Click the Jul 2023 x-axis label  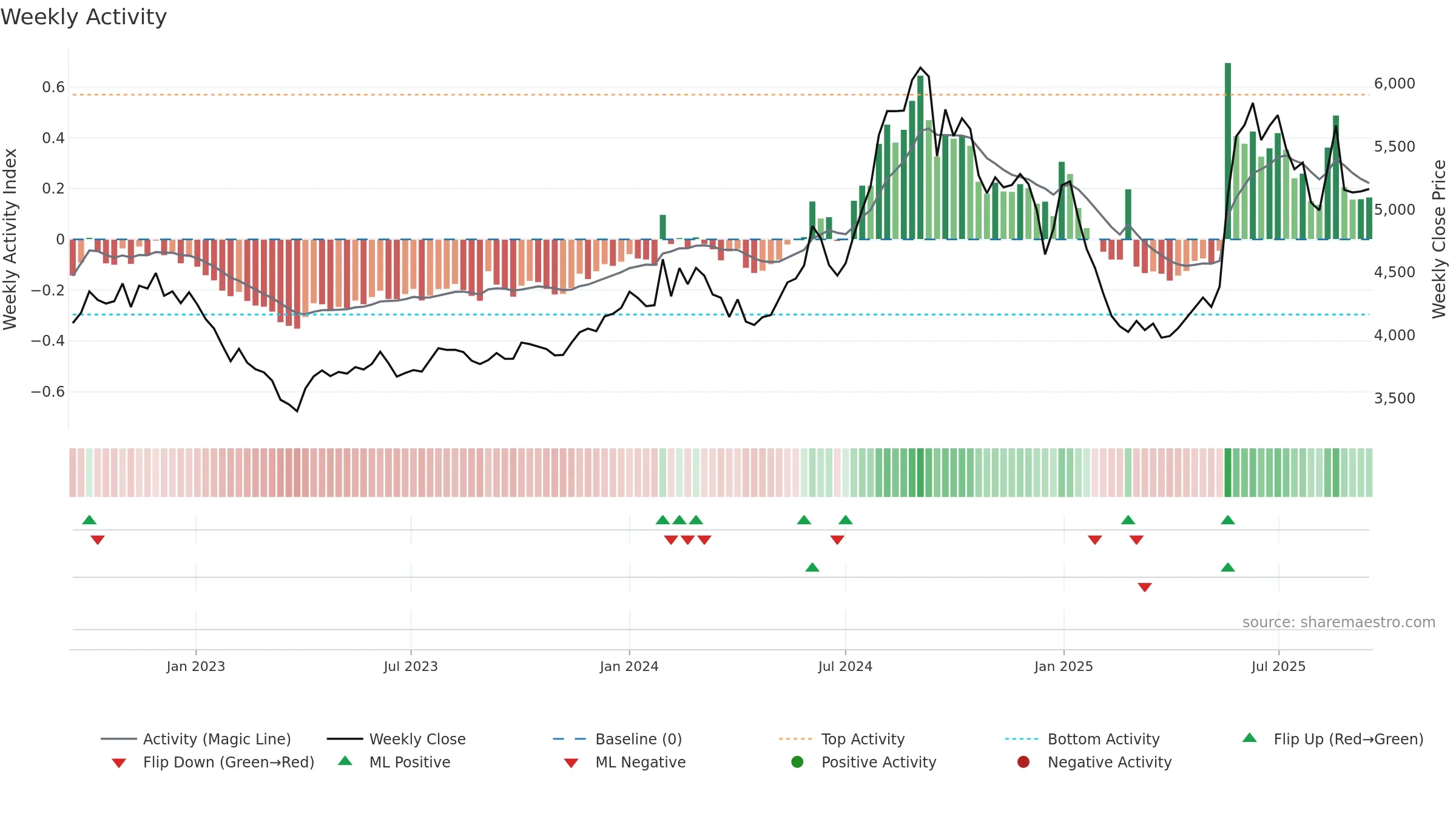(411, 666)
